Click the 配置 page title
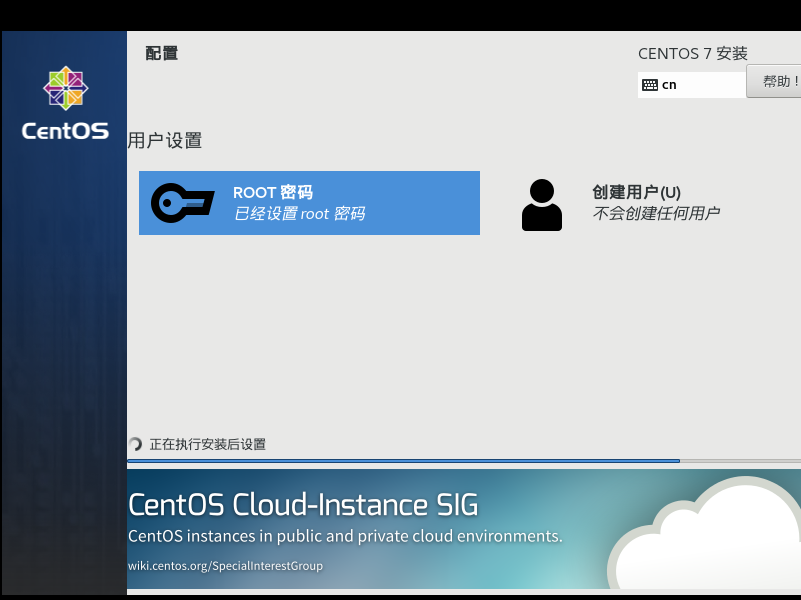This screenshot has width=801, height=600. pos(161,53)
